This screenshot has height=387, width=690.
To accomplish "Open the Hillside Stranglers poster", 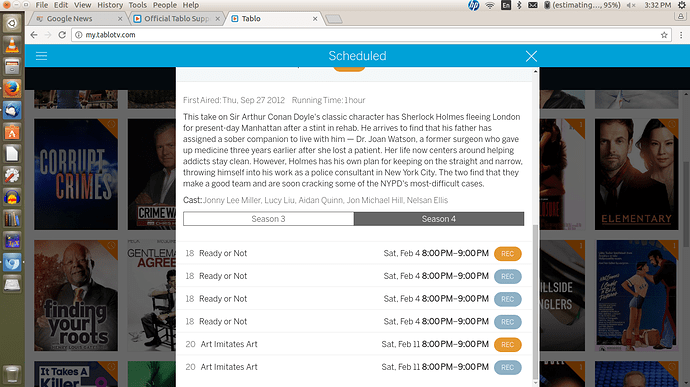I will 562,295.
